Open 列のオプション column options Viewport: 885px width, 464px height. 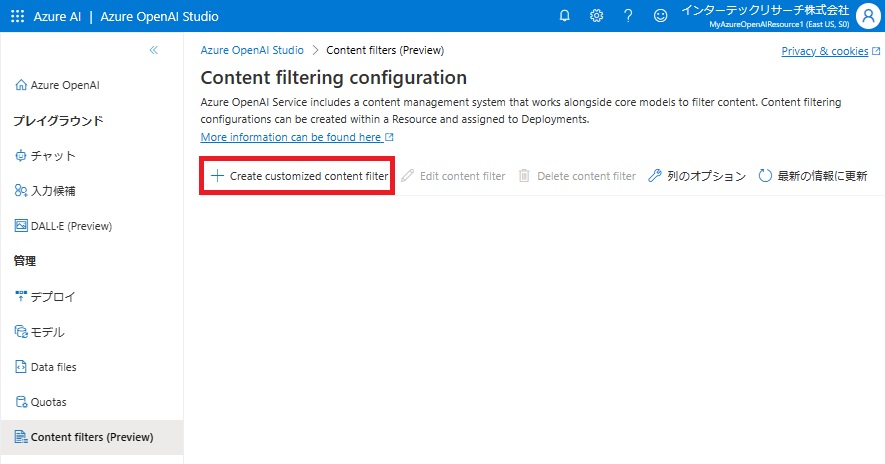(697, 176)
